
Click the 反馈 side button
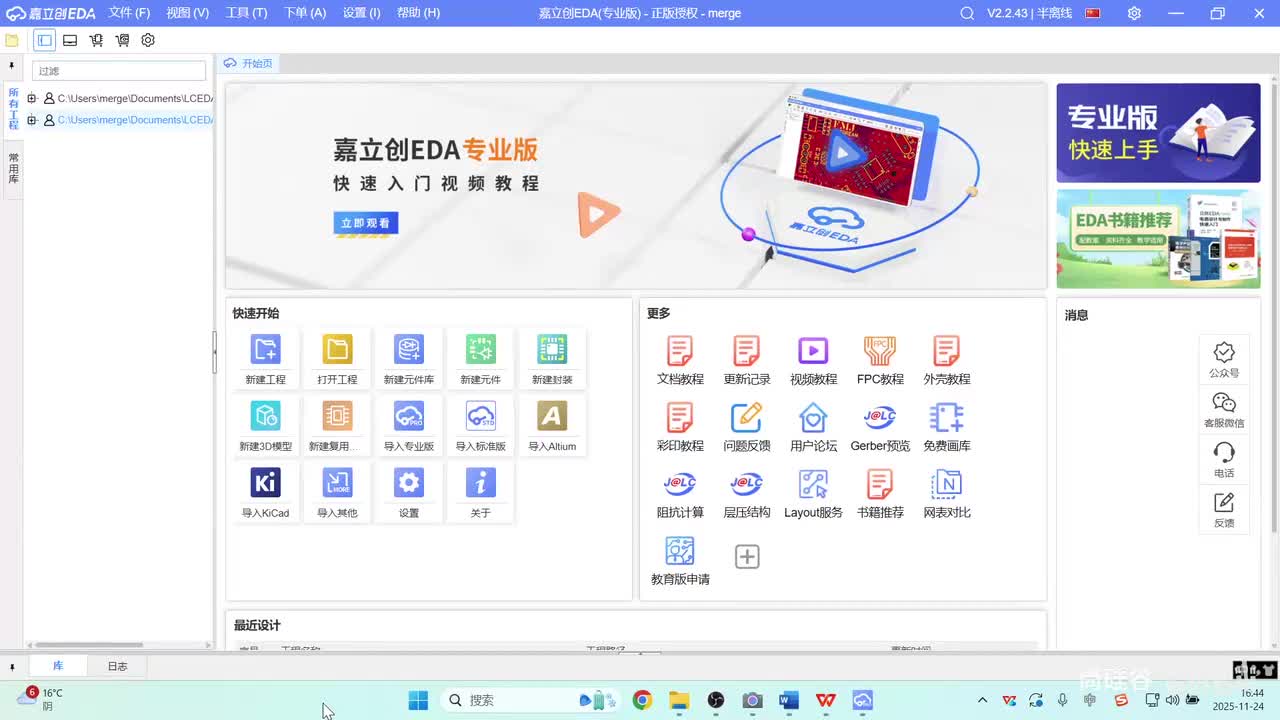(x=1224, y=509)
